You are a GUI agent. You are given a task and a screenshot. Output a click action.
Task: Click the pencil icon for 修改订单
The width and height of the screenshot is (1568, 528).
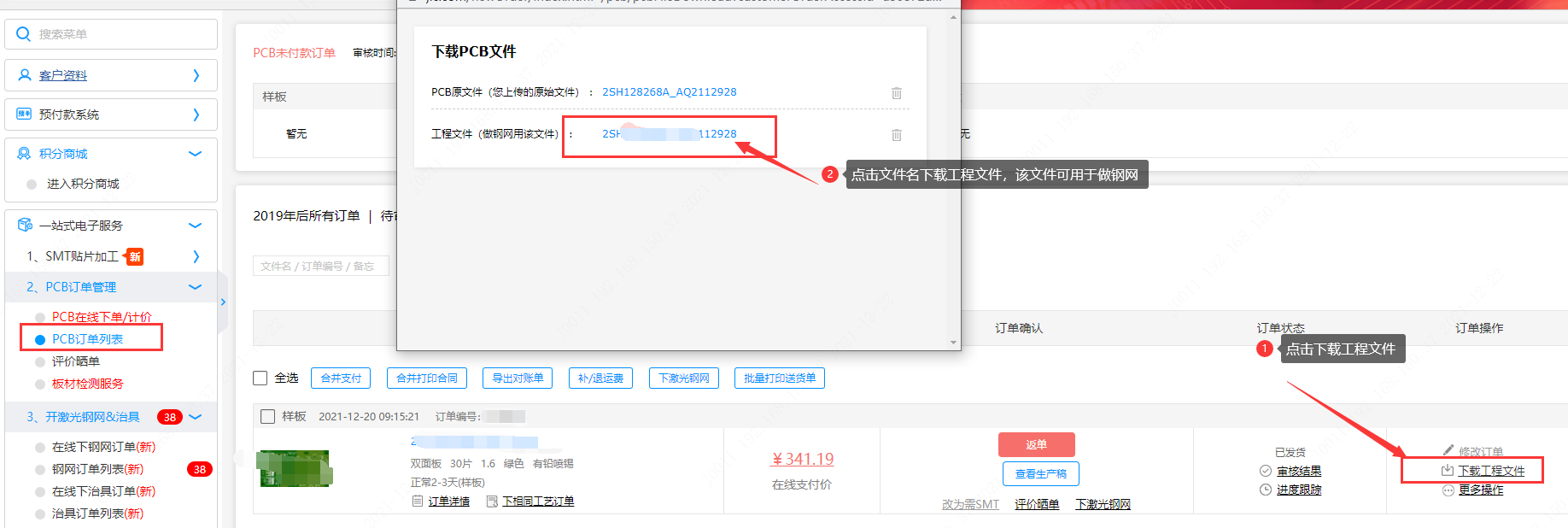(1448, 450)
